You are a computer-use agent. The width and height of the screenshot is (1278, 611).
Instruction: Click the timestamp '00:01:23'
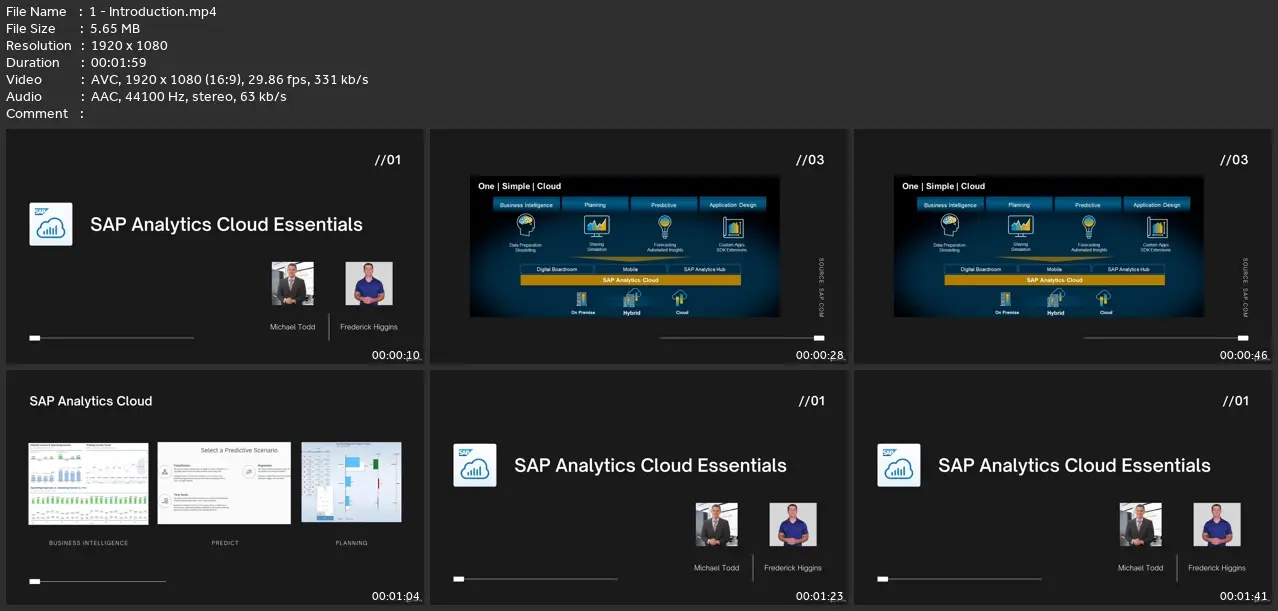tap(820, 597)
